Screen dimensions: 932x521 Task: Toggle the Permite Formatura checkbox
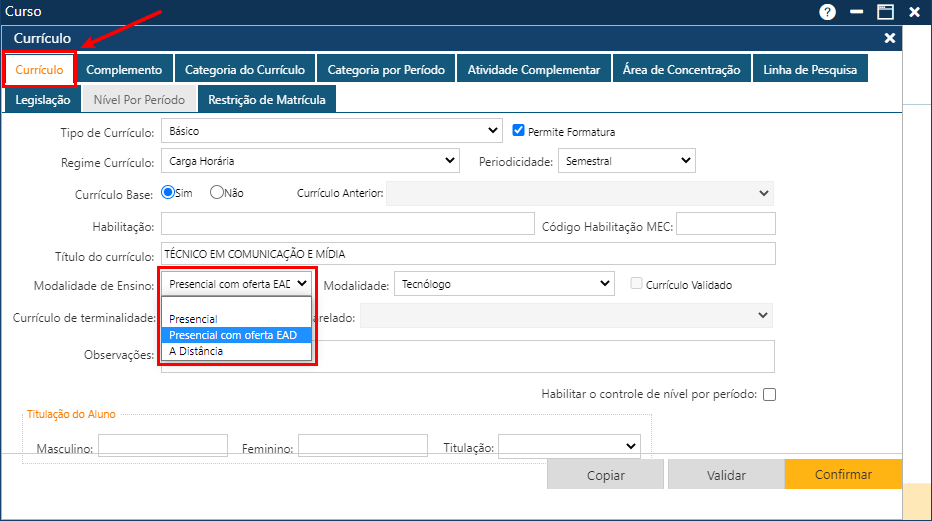pyautogui.click(x=519, y=130)
